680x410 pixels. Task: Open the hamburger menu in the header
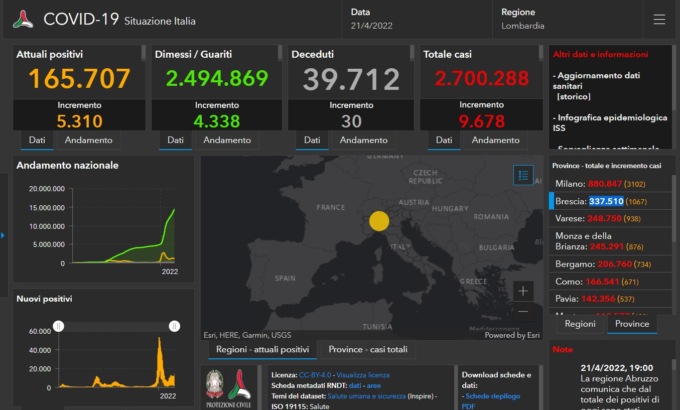pyautogui.click(x=659, y=20)
